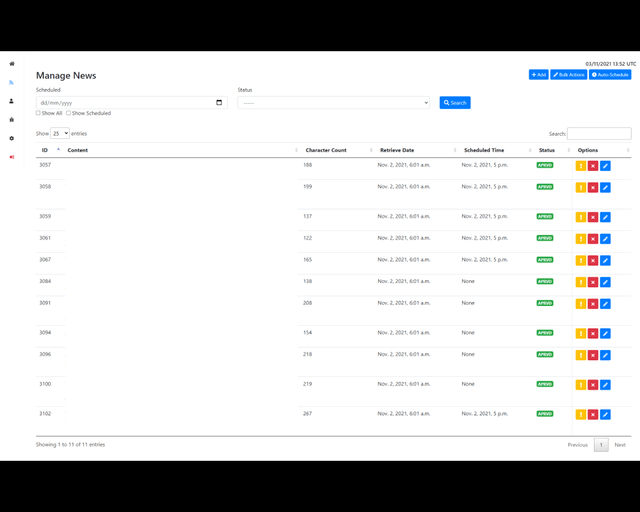
Task: Click the red logout icon in sidebar
Action: coord(12,157)
